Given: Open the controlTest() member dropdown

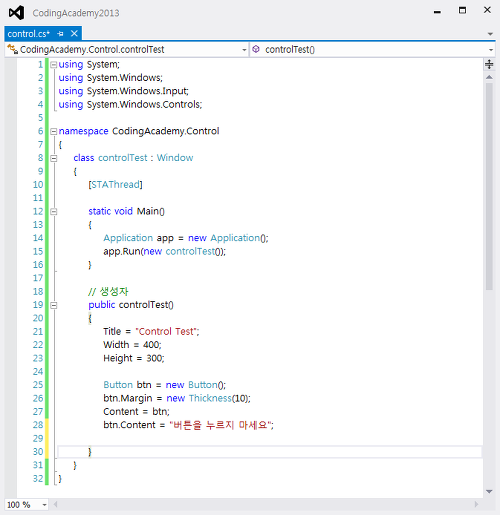Looking at the screenshot, I should (x=491, y=50).
